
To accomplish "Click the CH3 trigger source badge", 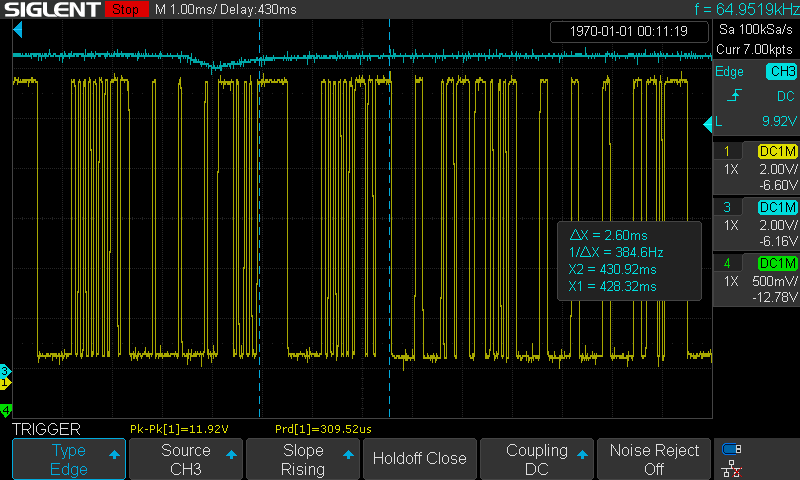I will [779, 72].
